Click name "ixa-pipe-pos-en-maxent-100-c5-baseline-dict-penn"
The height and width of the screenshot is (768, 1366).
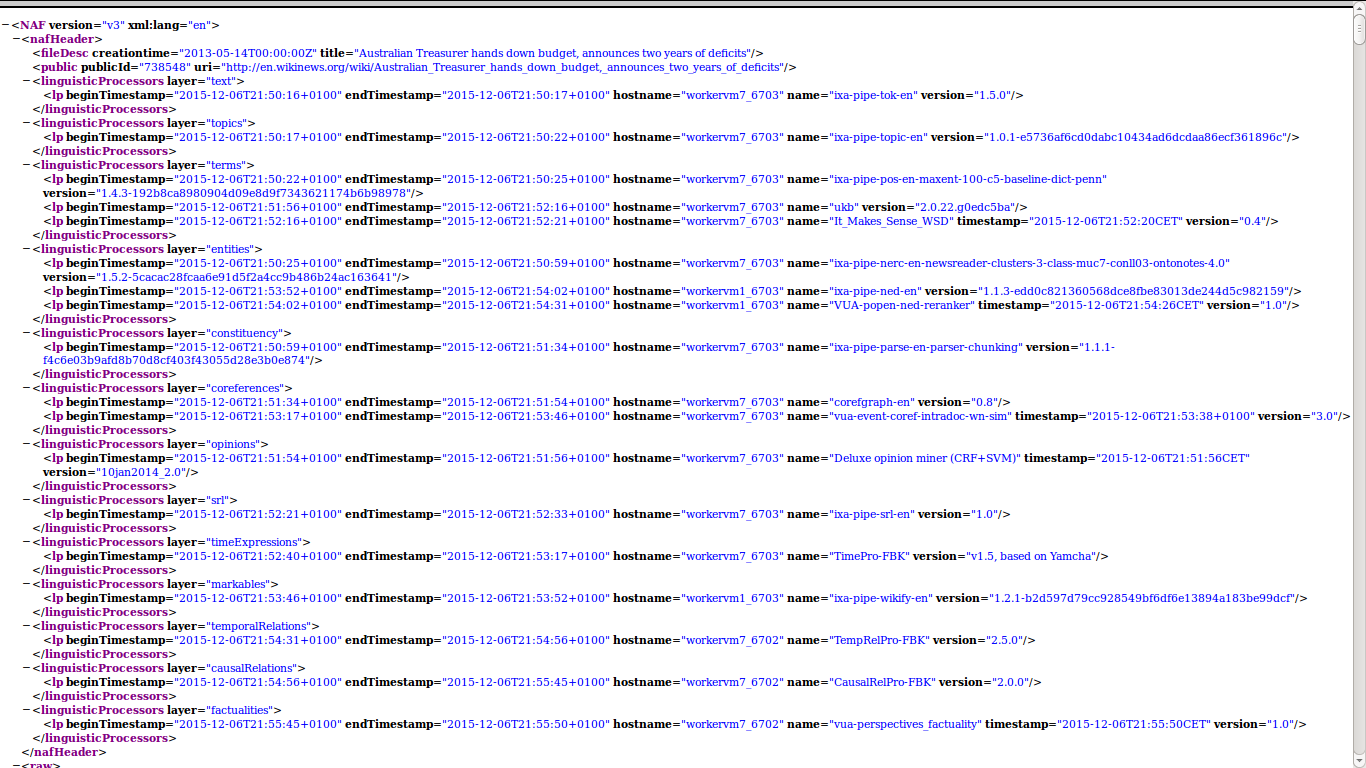click(967, 179)
